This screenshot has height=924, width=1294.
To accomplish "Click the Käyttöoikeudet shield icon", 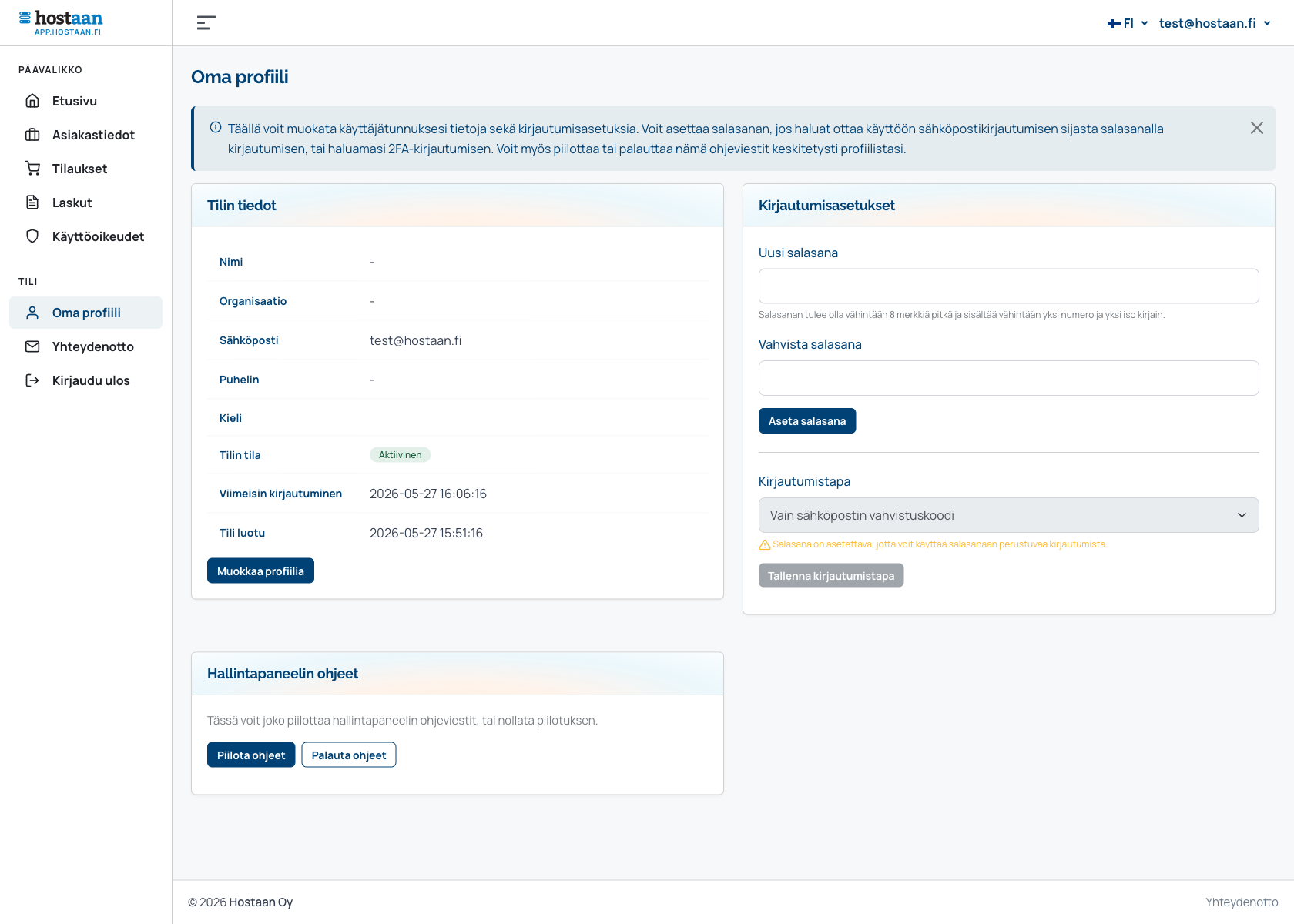I will pyautogui.click(x=32, y=236).
